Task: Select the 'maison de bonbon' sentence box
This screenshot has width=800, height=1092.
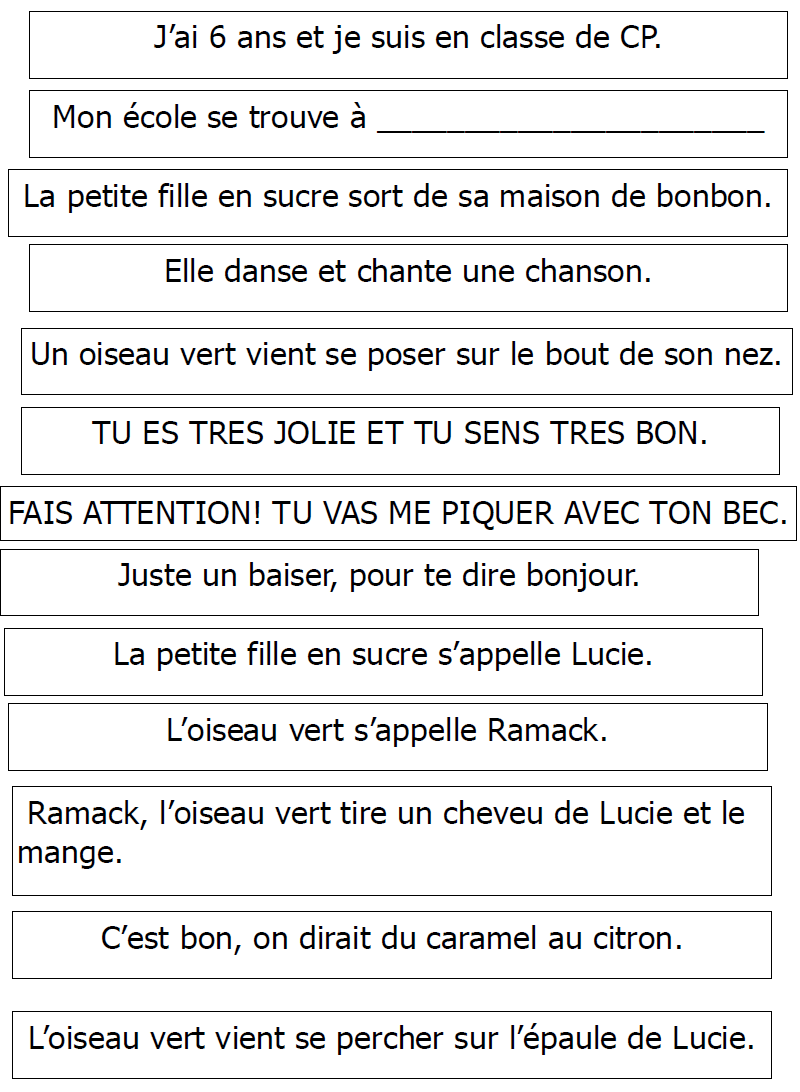Action: point(398,197)
